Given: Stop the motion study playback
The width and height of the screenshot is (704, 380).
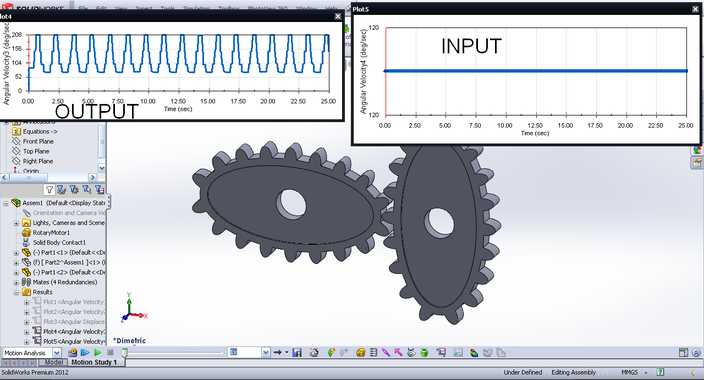Looking at the screenshot, I should tap(110, 353).
